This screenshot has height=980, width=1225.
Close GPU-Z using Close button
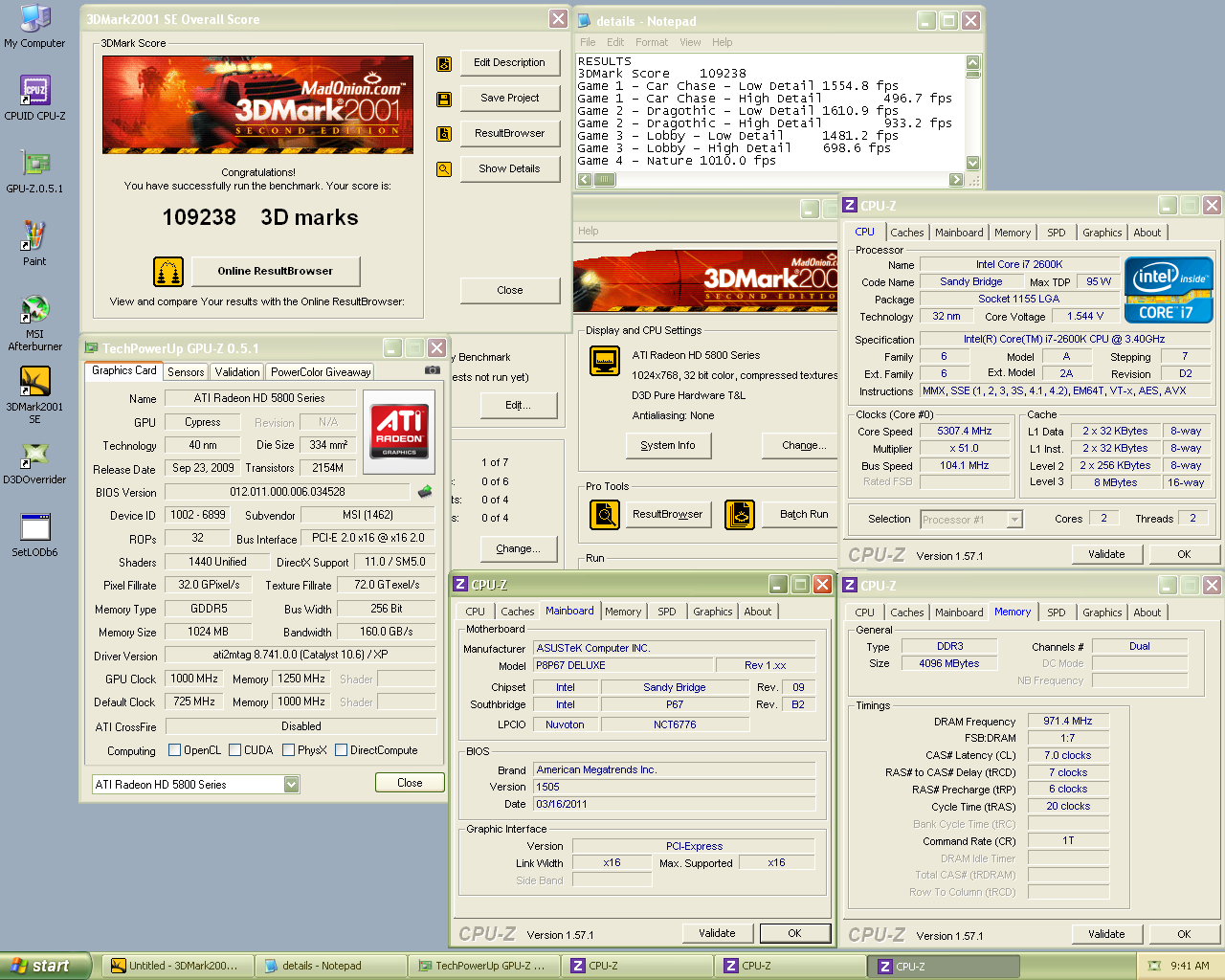point(410,783)
